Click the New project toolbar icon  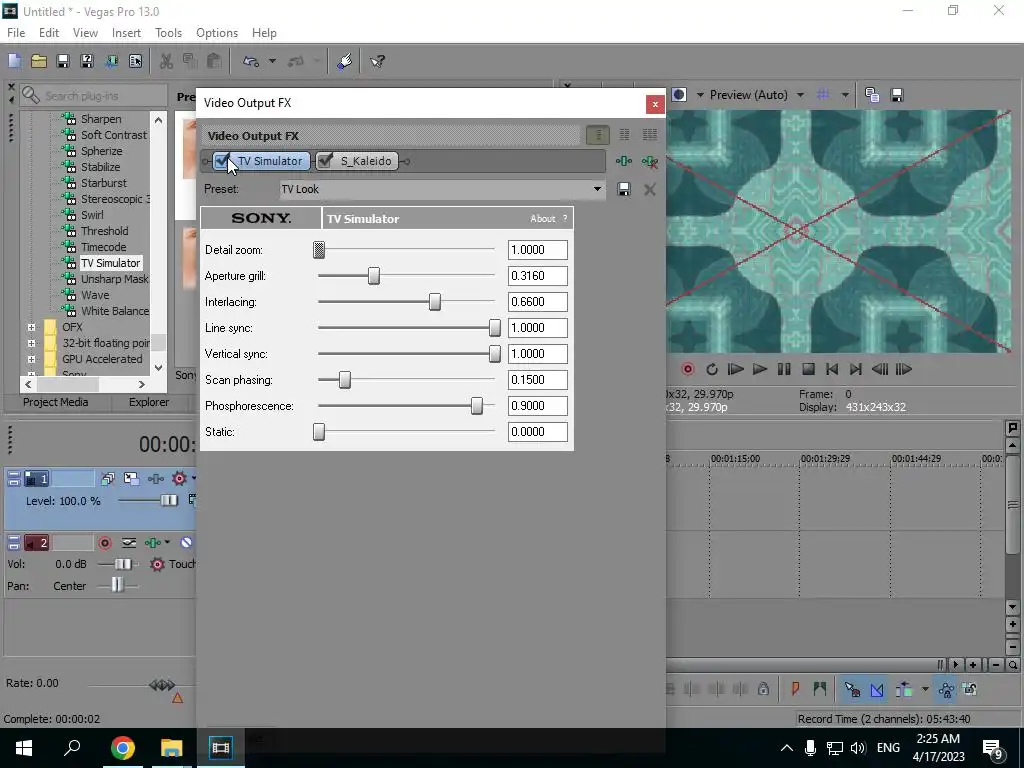tap(14, 61)
